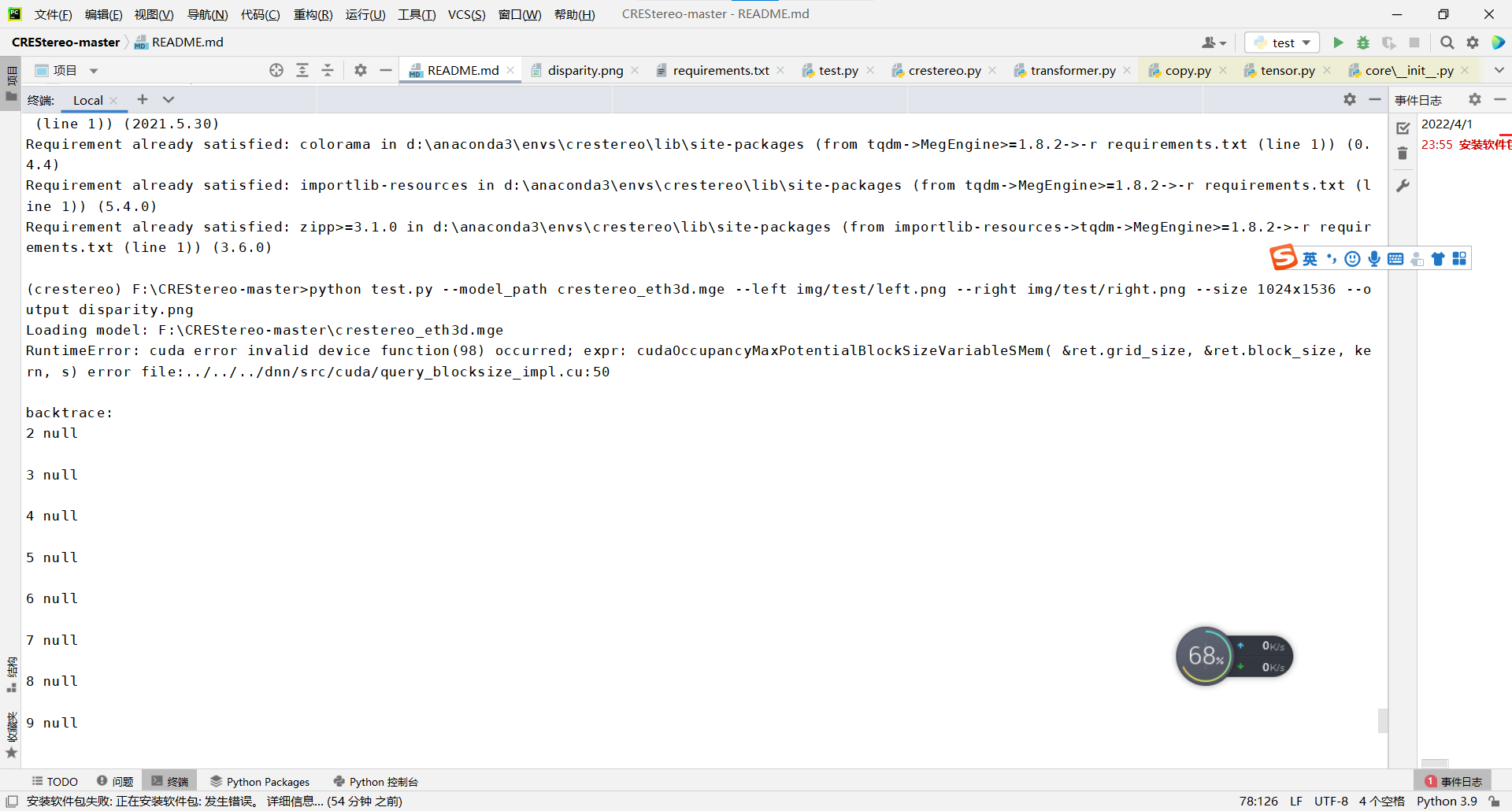Open event log wrench settings
The height and width of the screenshot is (811, 1512).
coord(1403,186)
